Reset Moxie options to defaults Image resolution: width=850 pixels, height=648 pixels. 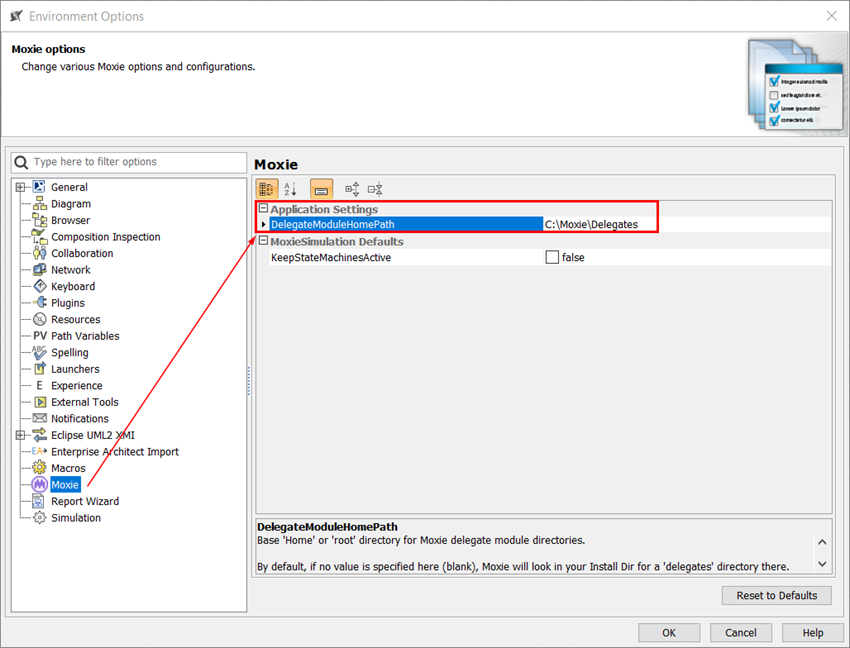coord(776,595)
